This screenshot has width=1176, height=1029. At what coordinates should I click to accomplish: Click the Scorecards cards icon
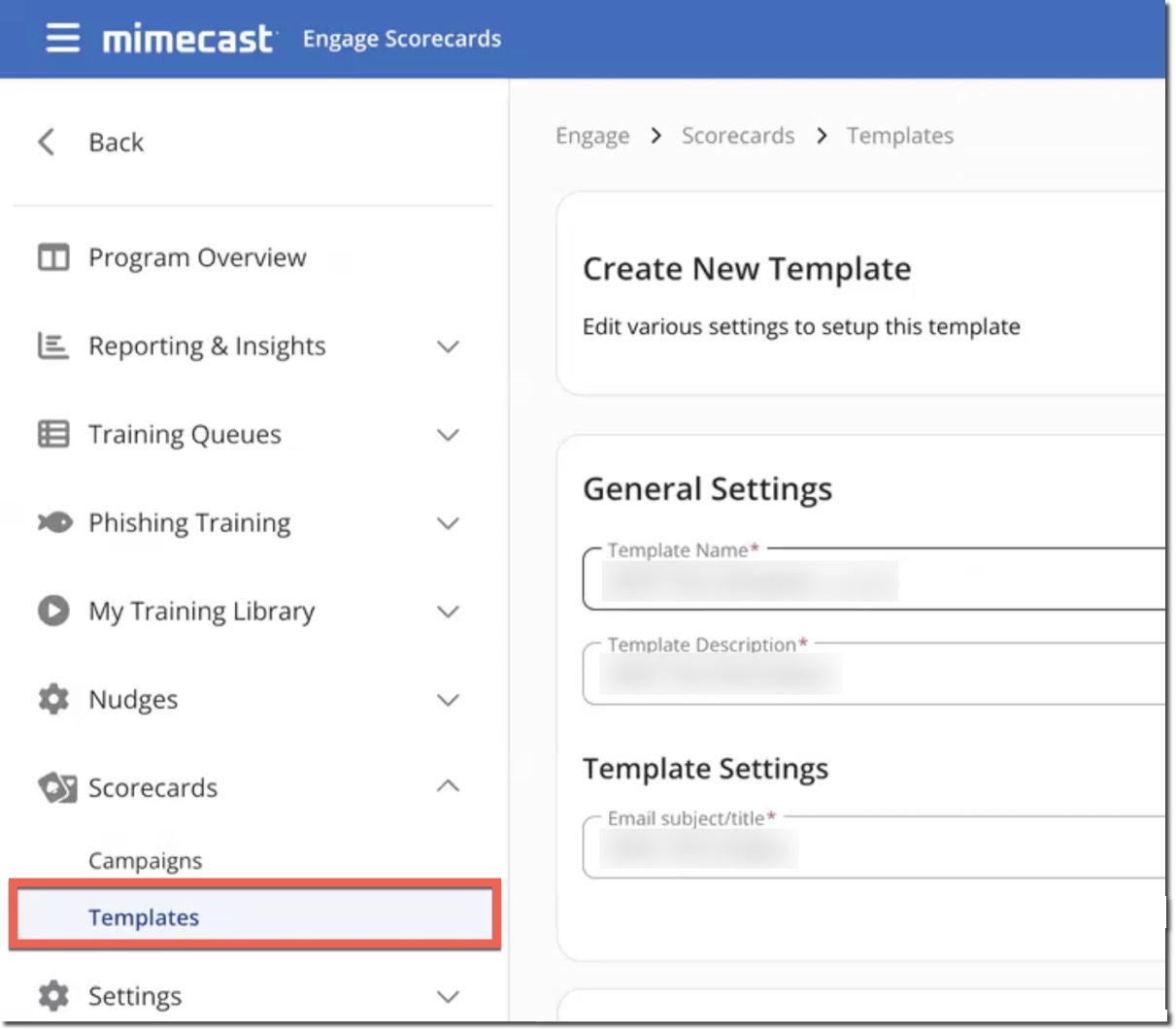coord(54,787)
